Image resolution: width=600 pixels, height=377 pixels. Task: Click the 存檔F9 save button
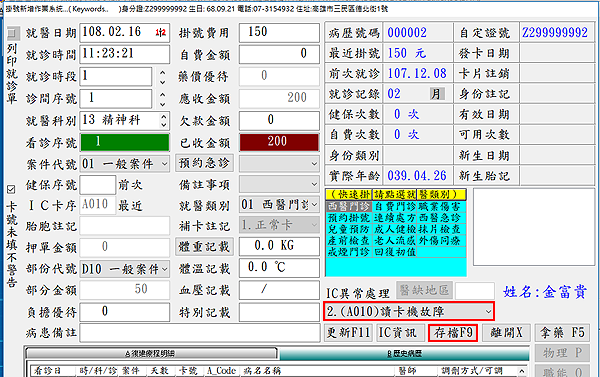coord(453,333)
